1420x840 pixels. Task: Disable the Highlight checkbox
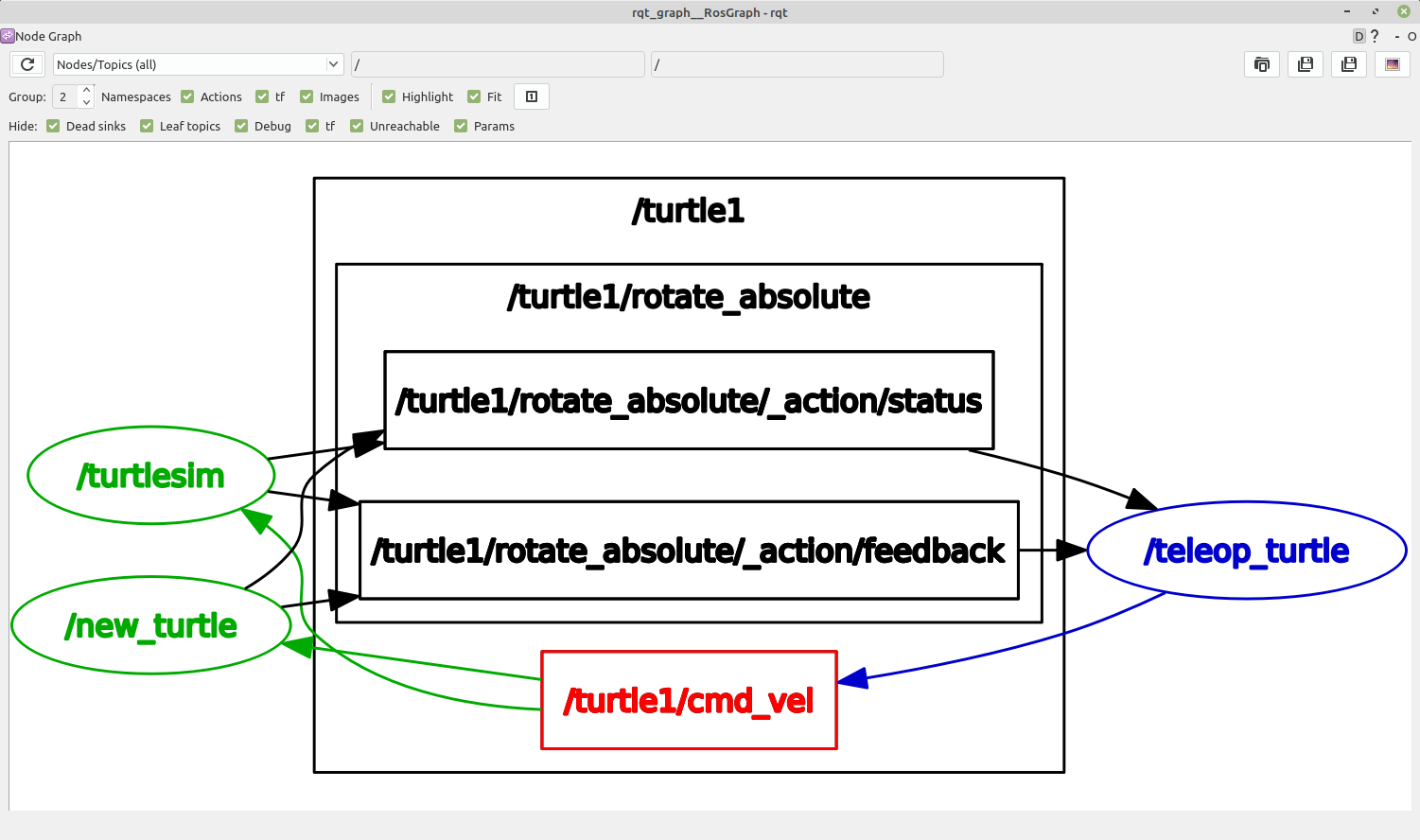click(x=389, y=96)
